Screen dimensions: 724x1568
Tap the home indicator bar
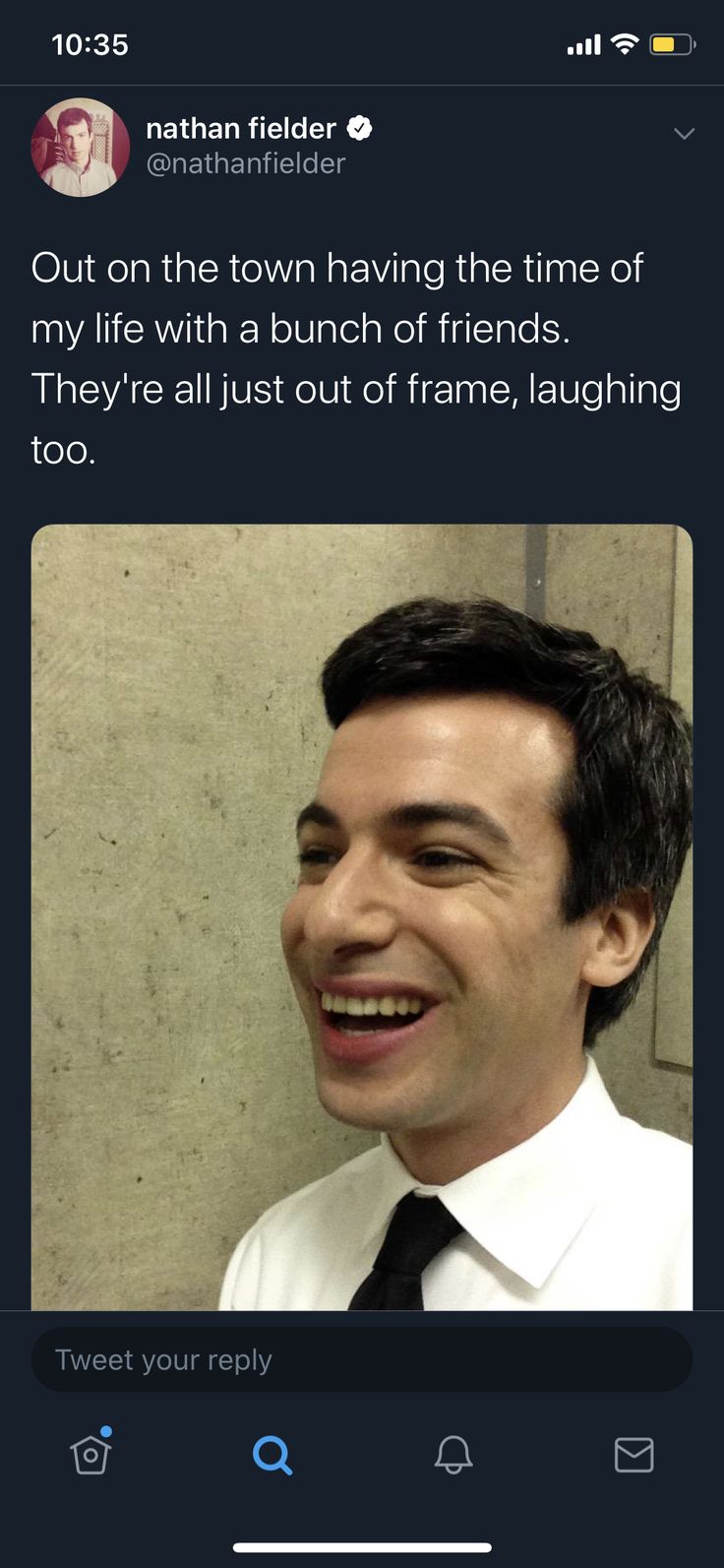click(x=362, y=1546)
